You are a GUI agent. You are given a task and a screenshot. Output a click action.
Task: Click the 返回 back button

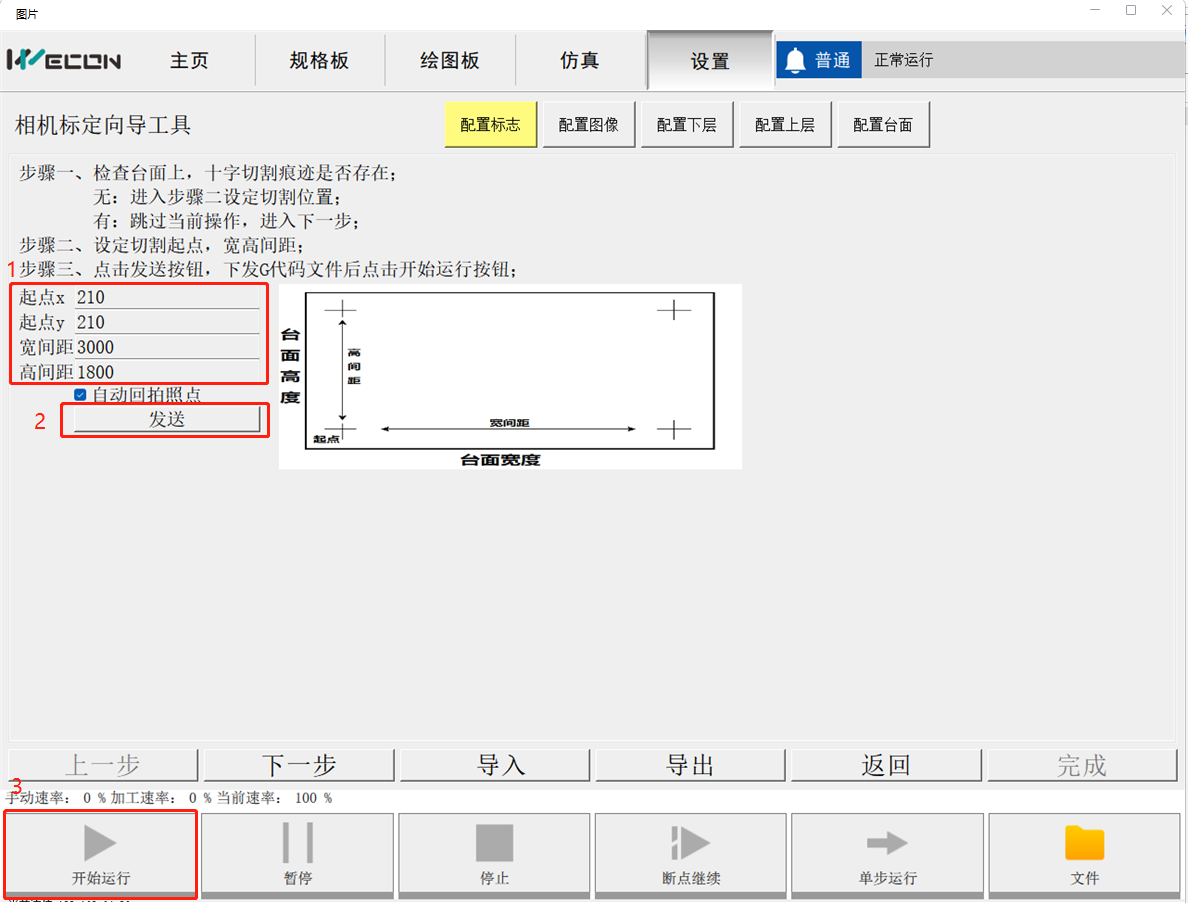tap(886, 765)
